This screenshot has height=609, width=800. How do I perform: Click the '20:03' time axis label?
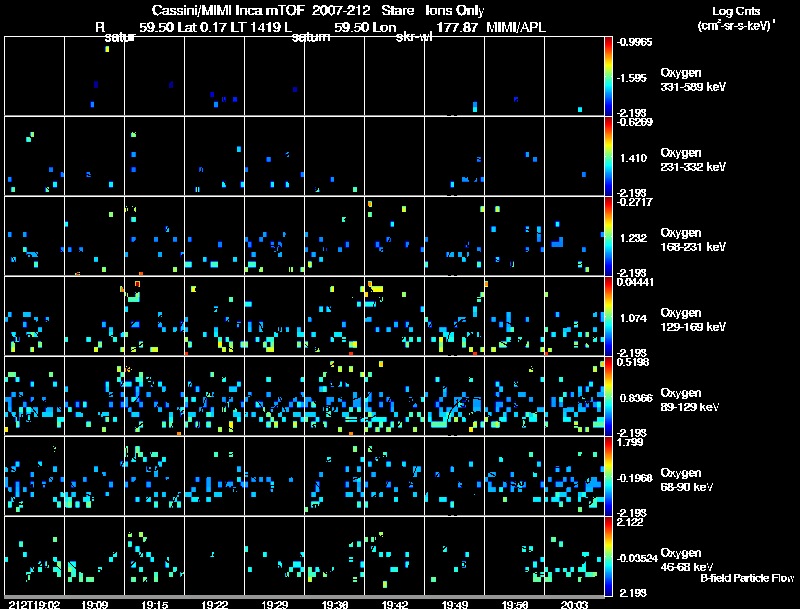click(x=574, y=604)
